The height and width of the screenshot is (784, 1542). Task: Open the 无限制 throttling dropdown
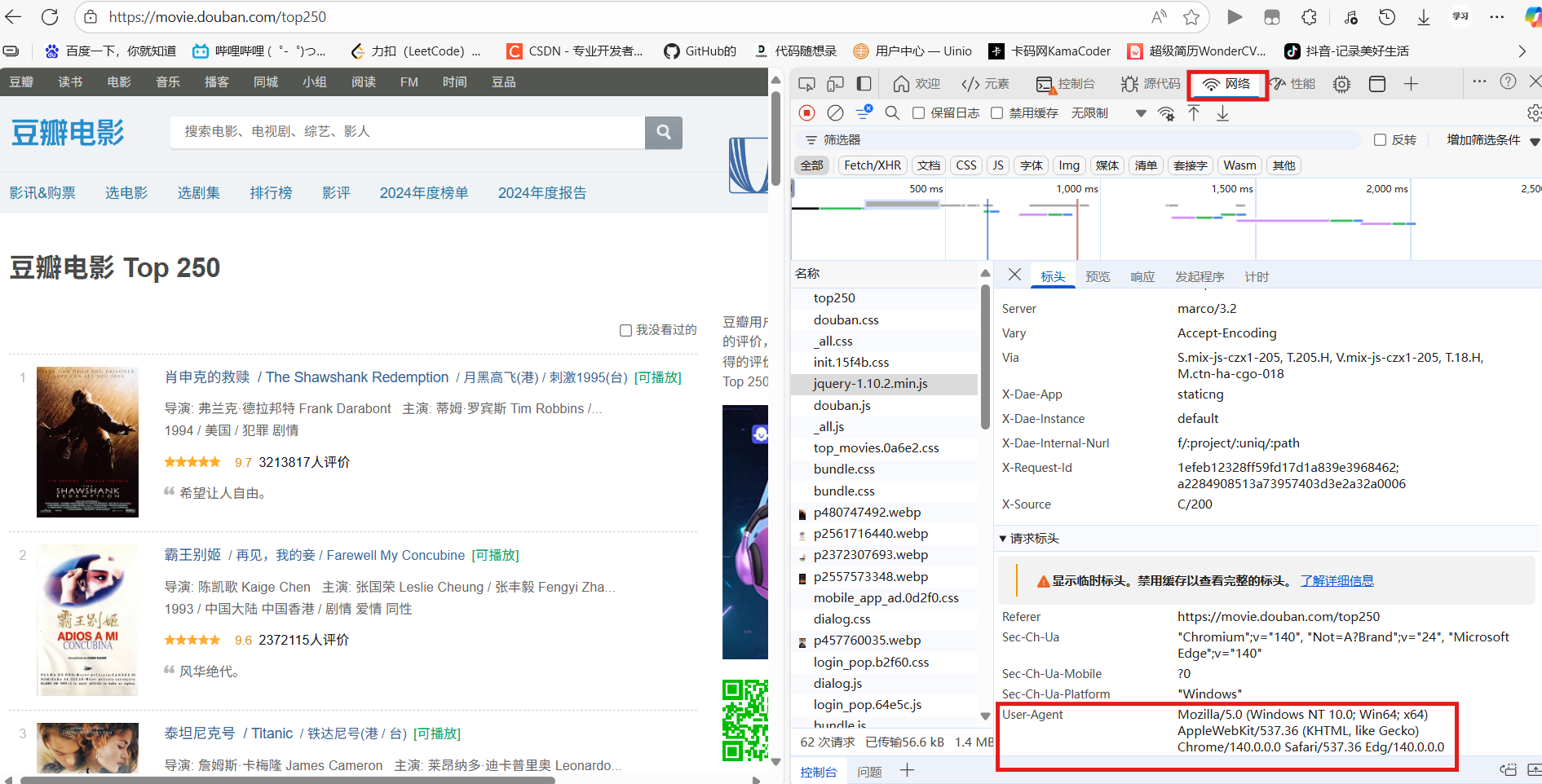(x=1108, y=113)
